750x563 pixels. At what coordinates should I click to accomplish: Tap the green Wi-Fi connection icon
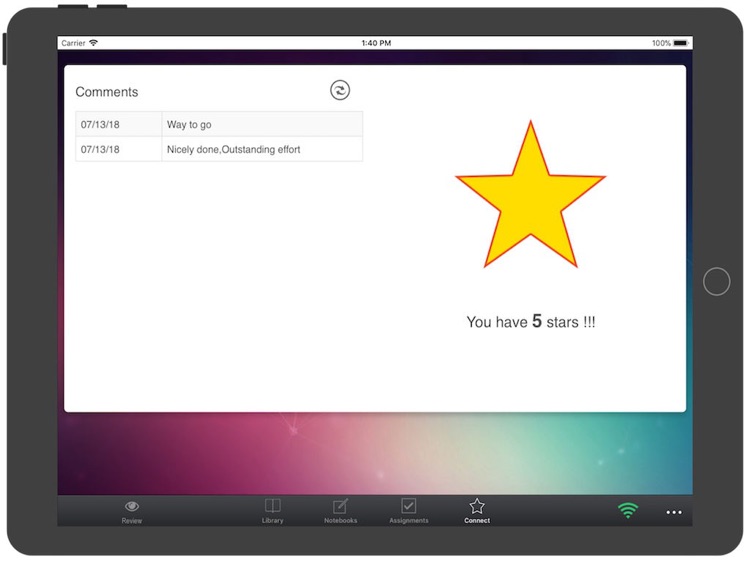[628, 510]
